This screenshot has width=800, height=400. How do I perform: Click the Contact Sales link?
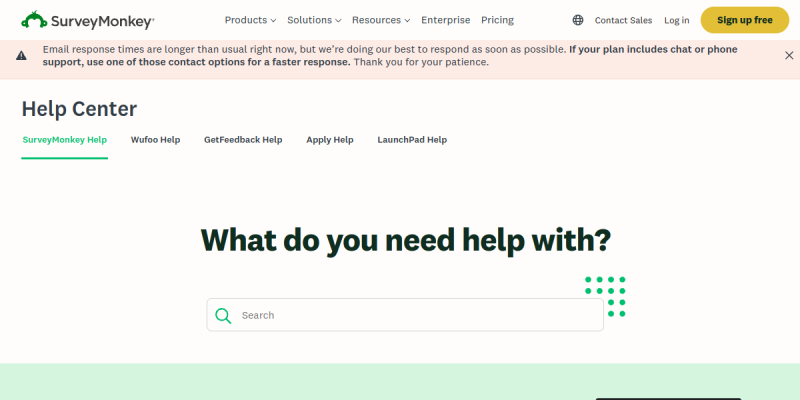coord(623,20)
